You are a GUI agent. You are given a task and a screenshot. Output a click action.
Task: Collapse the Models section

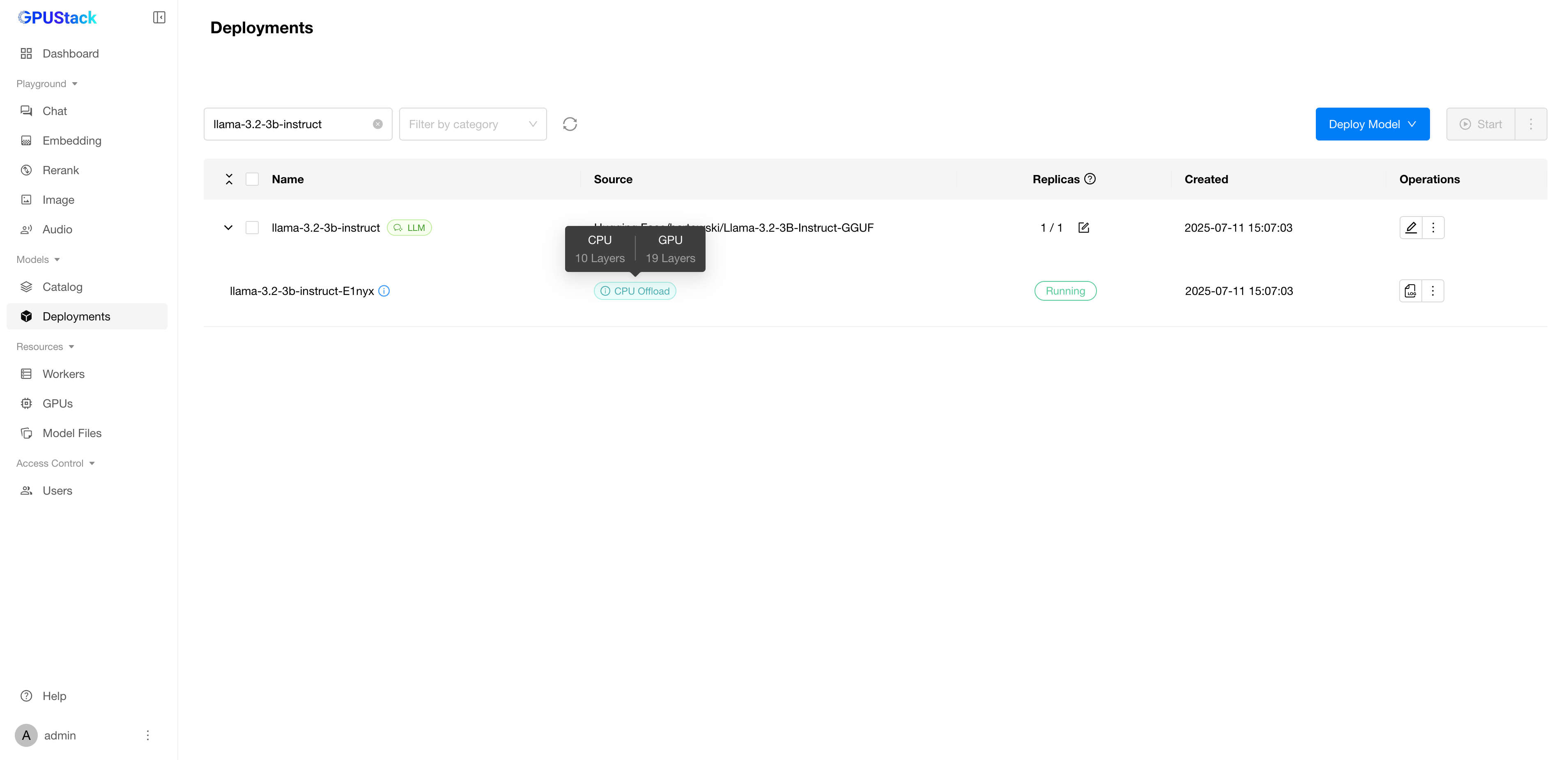coord(38,259)
